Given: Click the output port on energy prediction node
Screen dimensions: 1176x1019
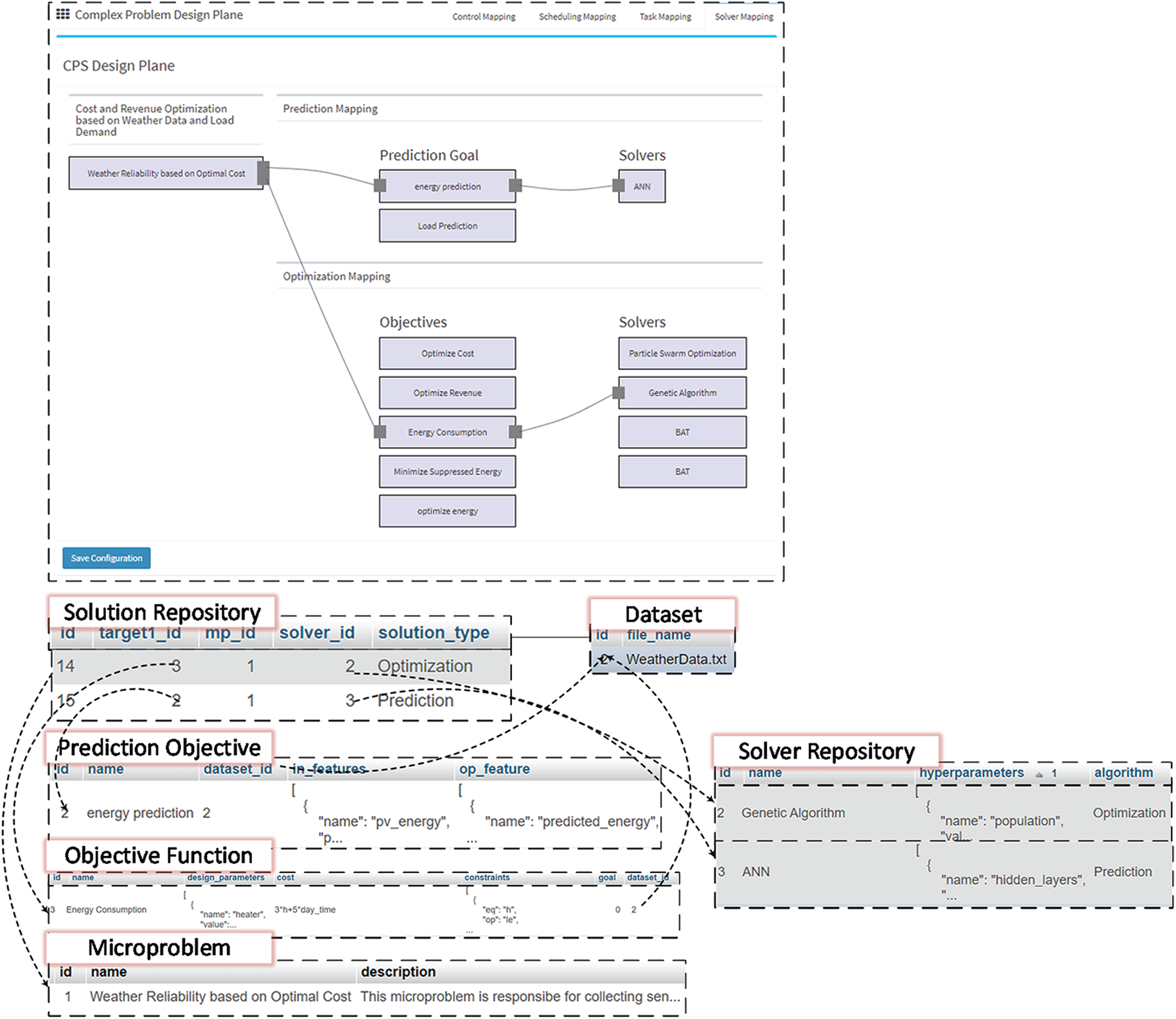Looking at the screenshot, I should [515, 185].
